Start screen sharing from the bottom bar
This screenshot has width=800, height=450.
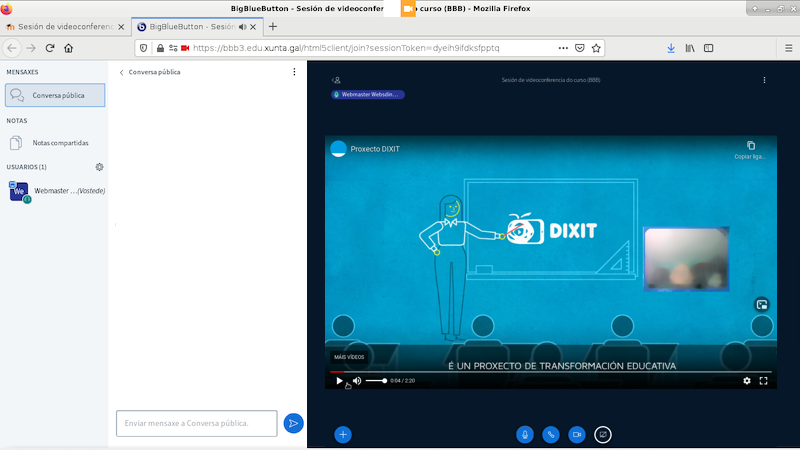[x=603, y=435]
